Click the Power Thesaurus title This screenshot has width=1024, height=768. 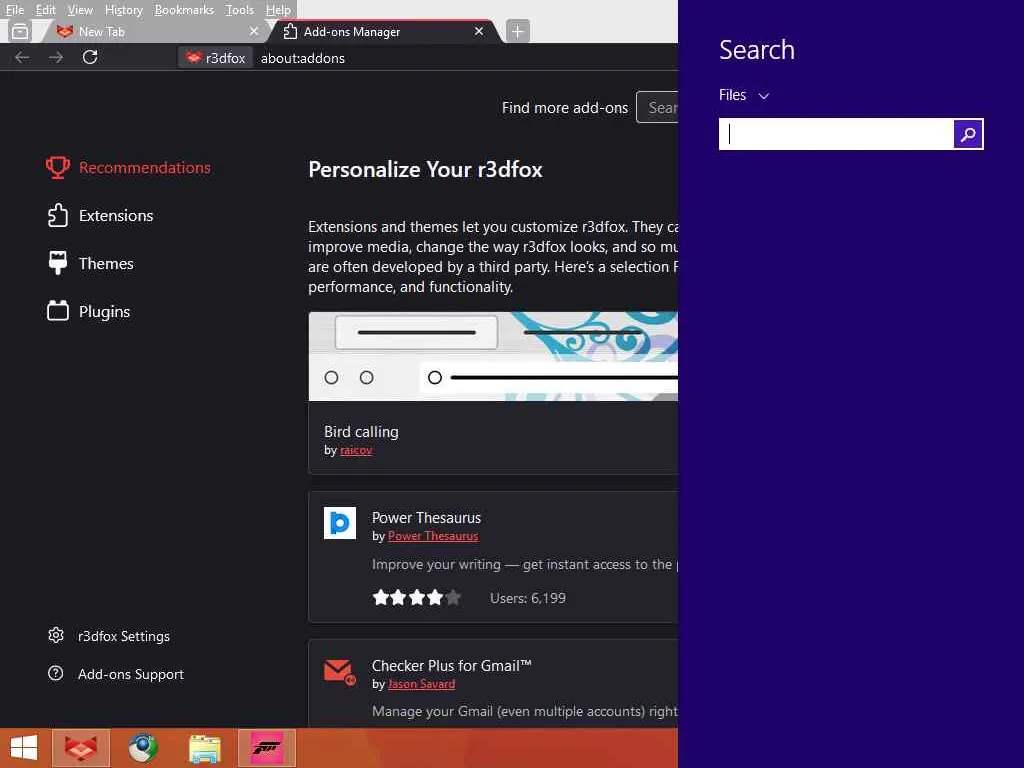pos(426,518)
